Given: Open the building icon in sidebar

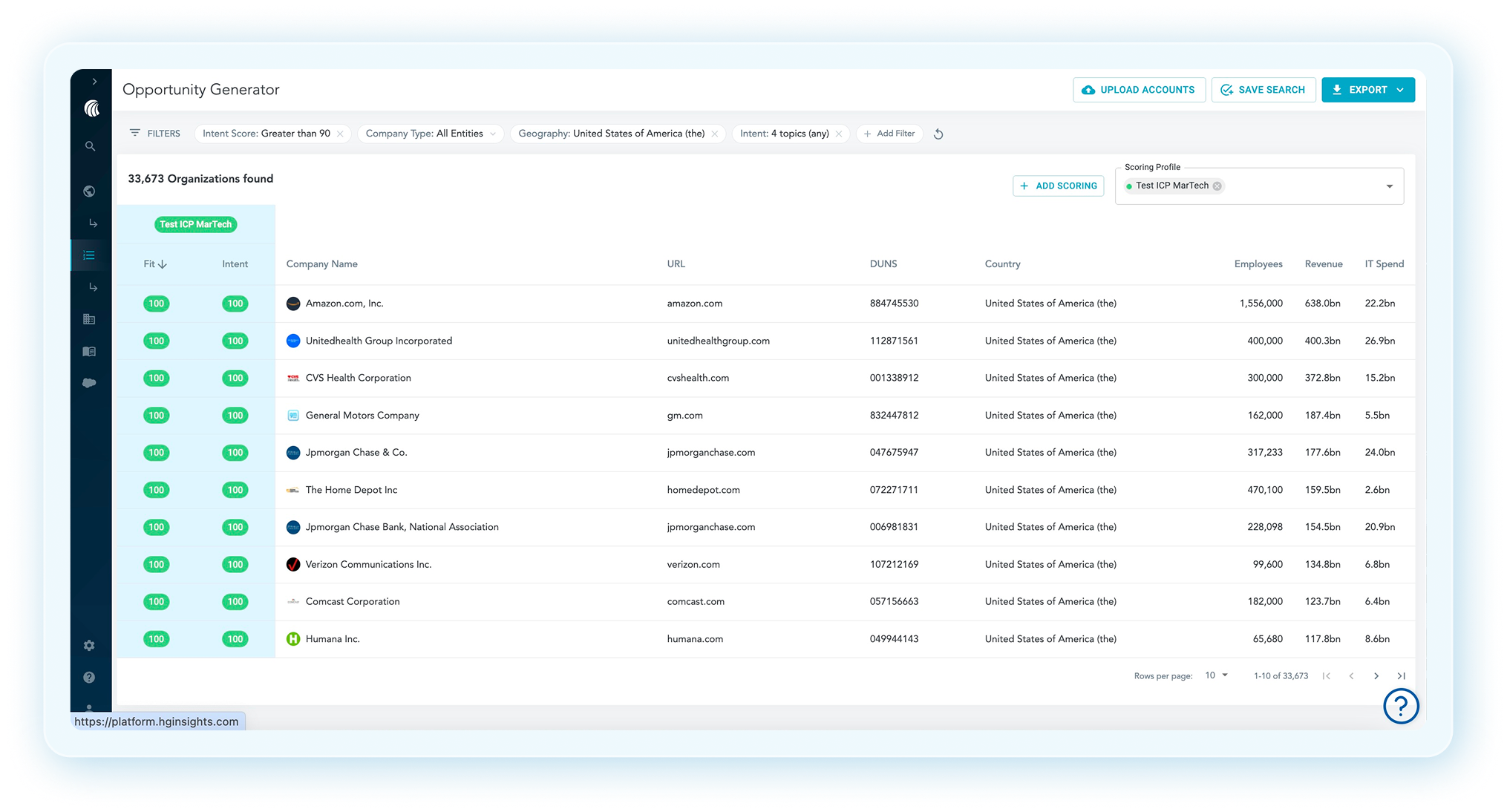Looking at the screenshot, I should 89,319.
